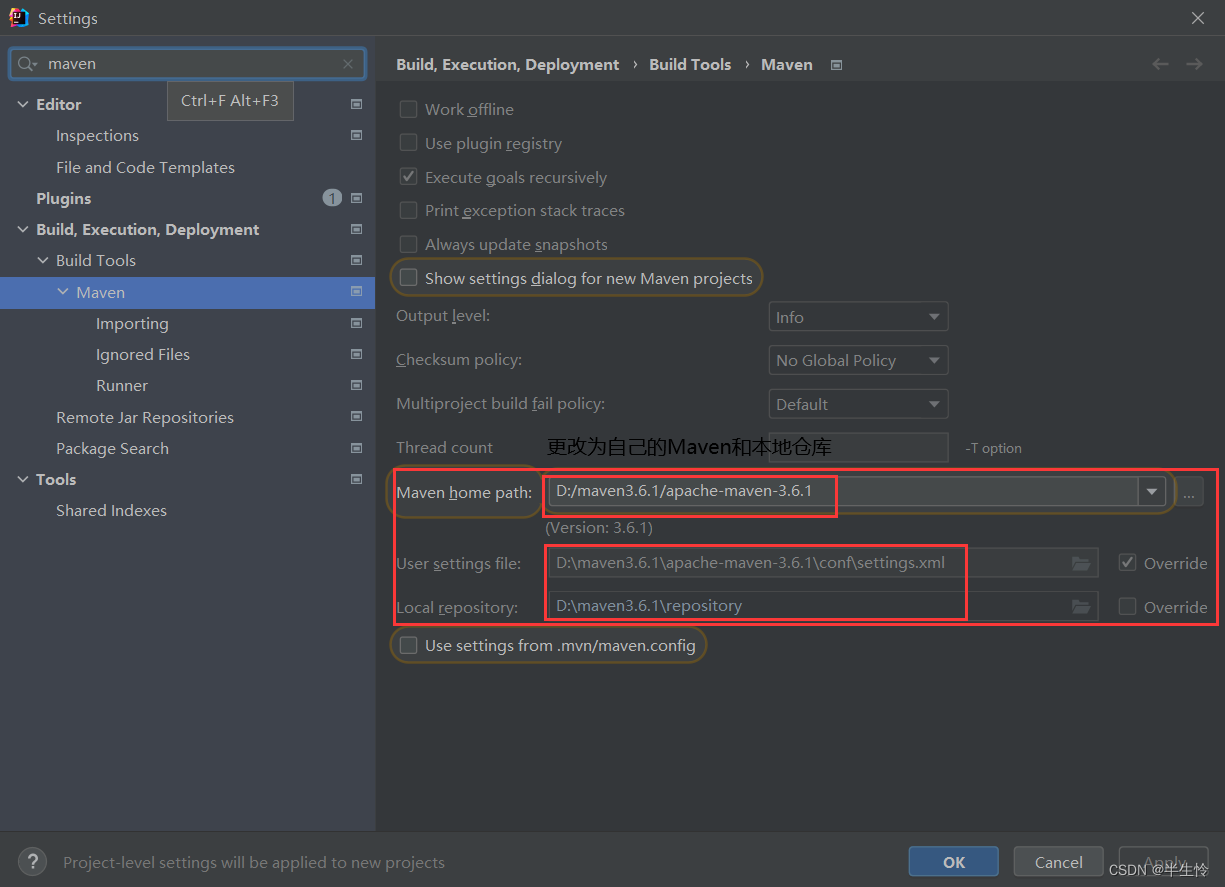This screenshot has height=887, width=1225.
Task: Browse for User settings file with the folder icon
Action: pyautogui.click(x=1081, y=563)
